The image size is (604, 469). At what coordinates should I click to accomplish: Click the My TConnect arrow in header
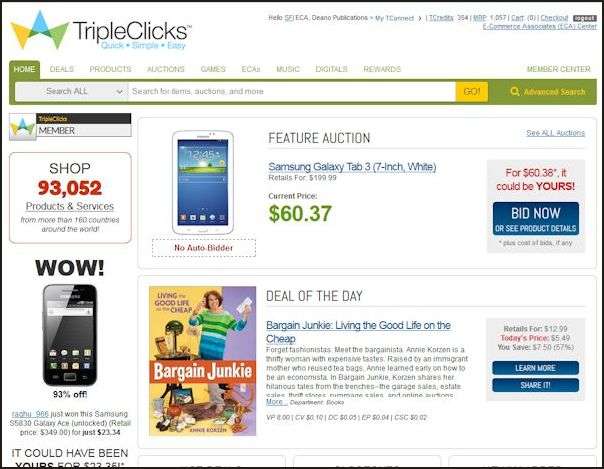(420, 18)
